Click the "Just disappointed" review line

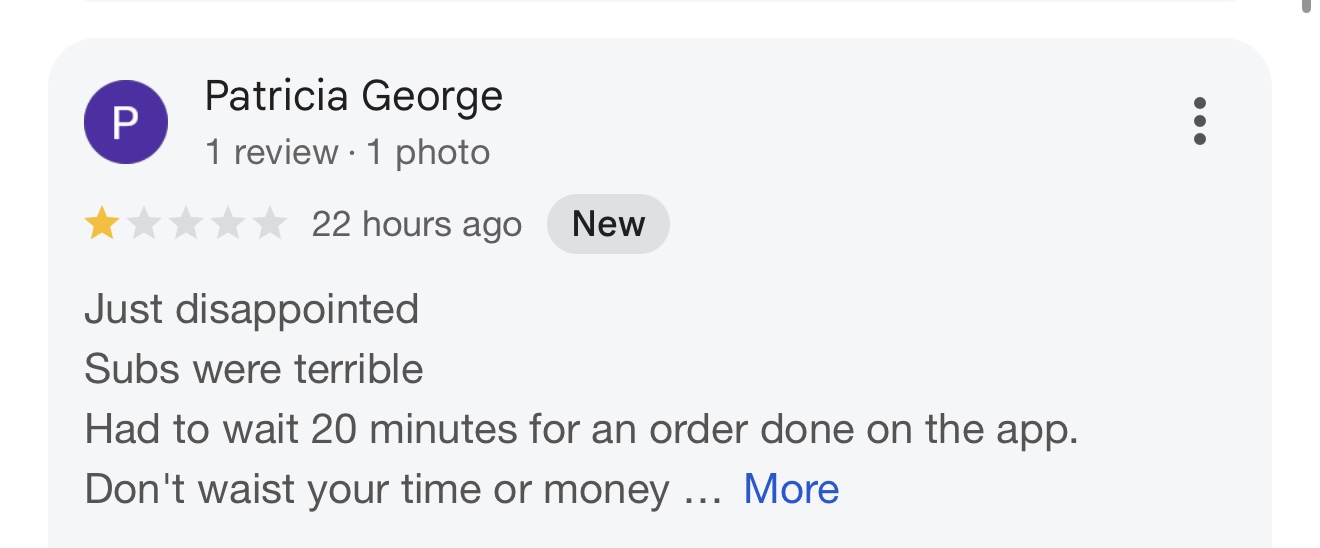tap(251, 309)
